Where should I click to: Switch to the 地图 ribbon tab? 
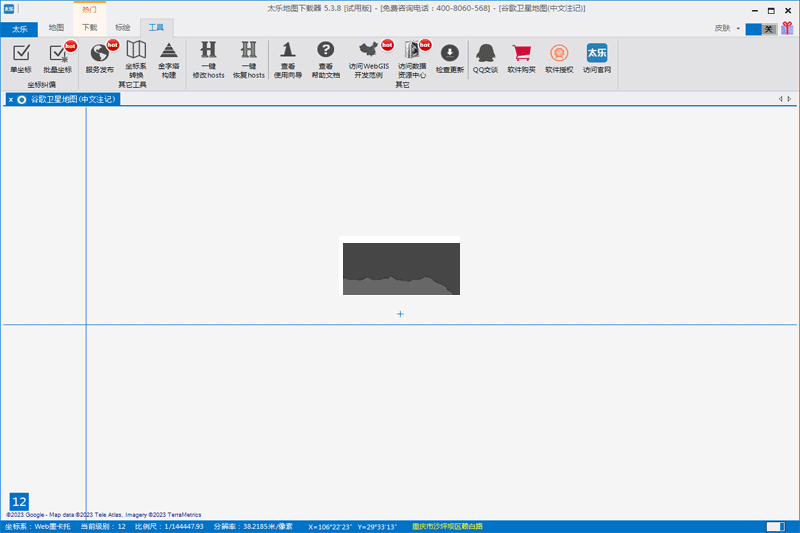click(x=56, y=28)
